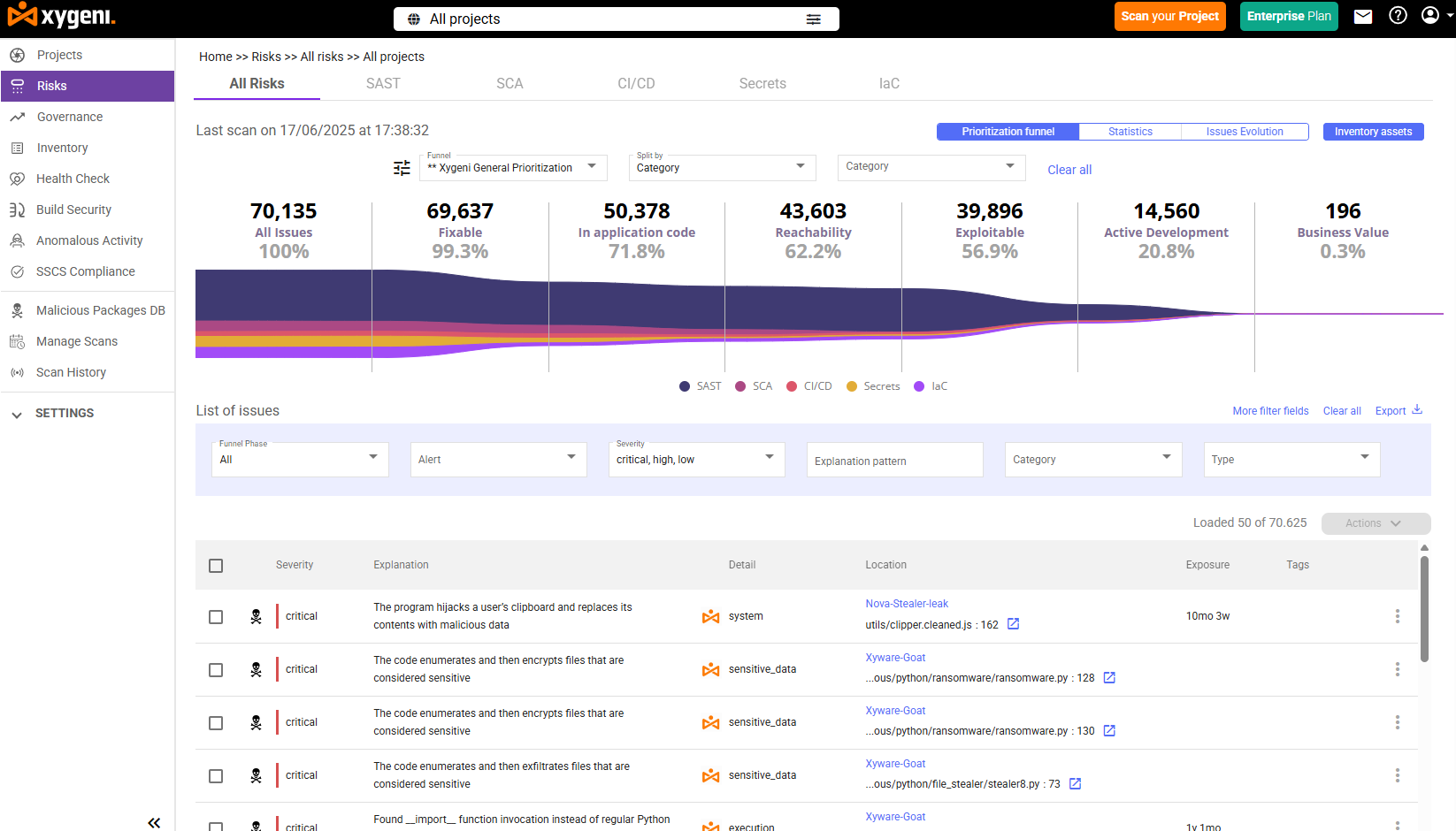Click the Inventory assets button
This screenshot has width=1456, height=831.
(1373, 131)
